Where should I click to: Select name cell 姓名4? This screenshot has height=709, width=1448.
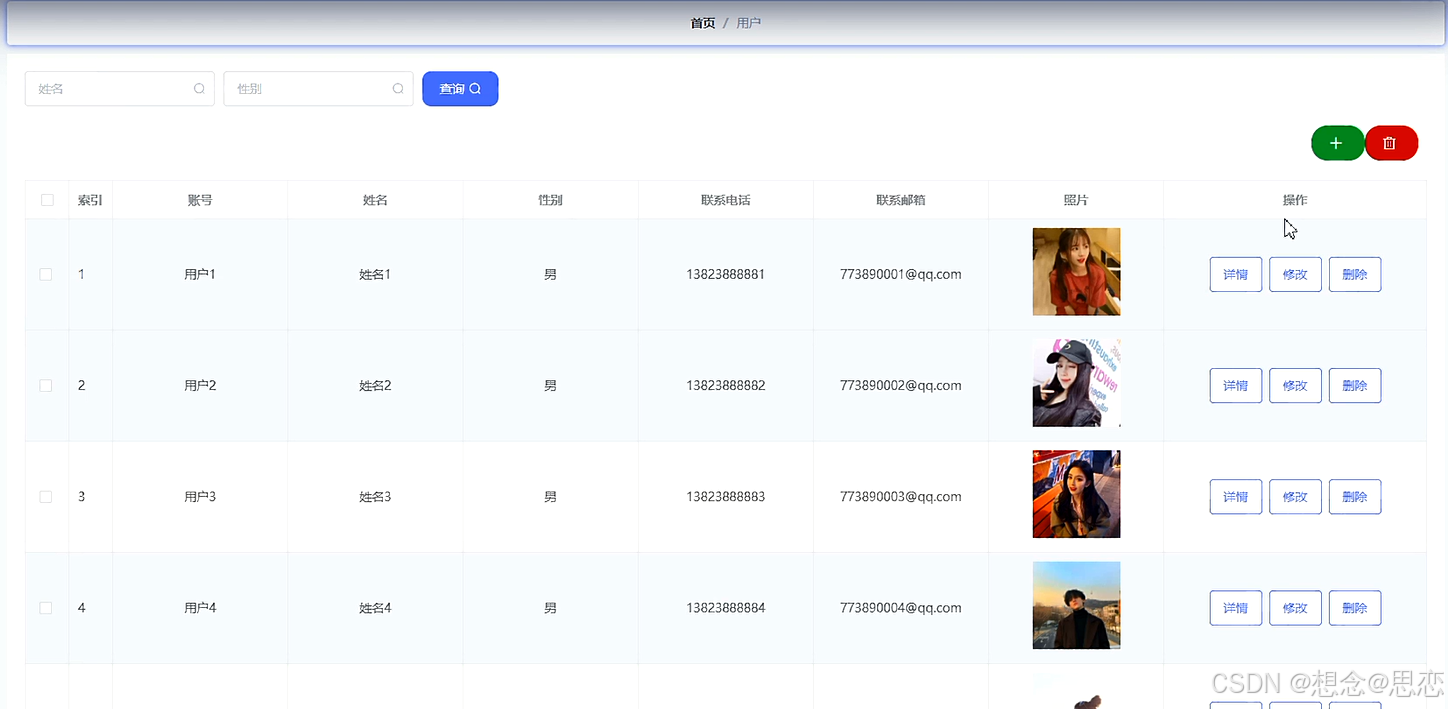click(x=375, y=608)
